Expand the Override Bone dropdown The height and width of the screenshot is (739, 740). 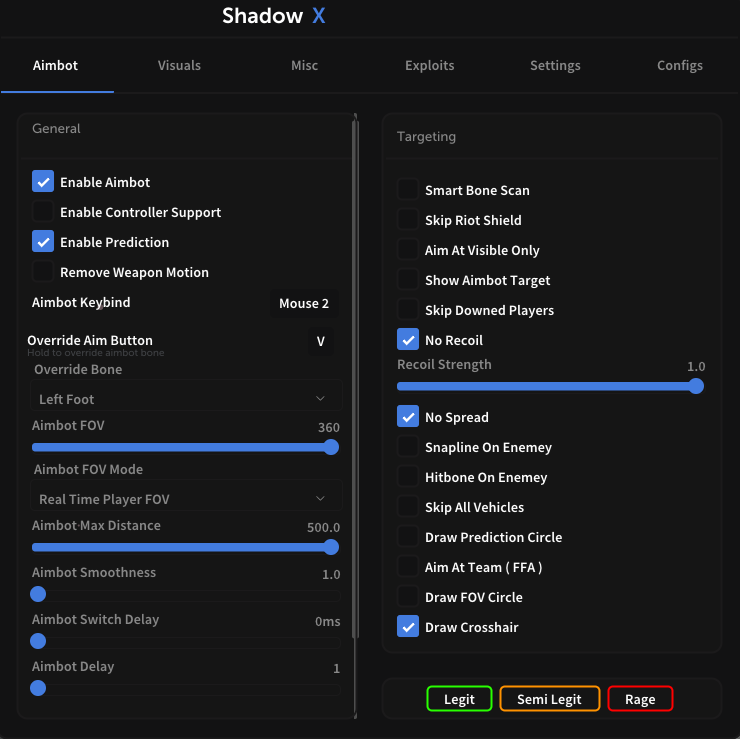[x=184, y=399]
